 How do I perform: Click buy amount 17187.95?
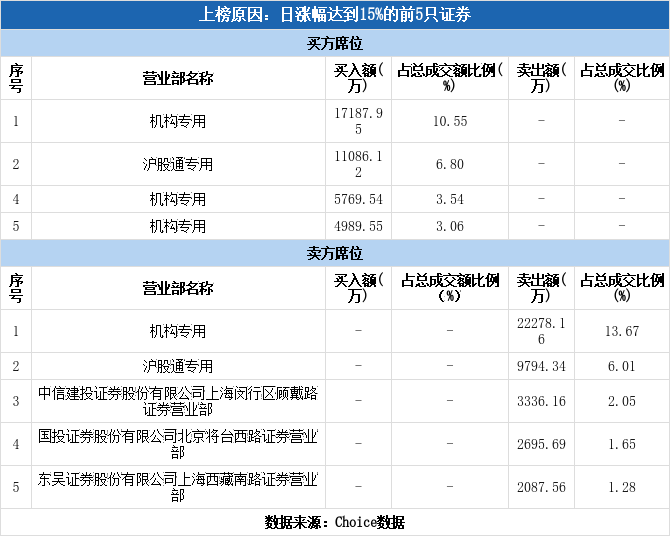tap(359, 121)
